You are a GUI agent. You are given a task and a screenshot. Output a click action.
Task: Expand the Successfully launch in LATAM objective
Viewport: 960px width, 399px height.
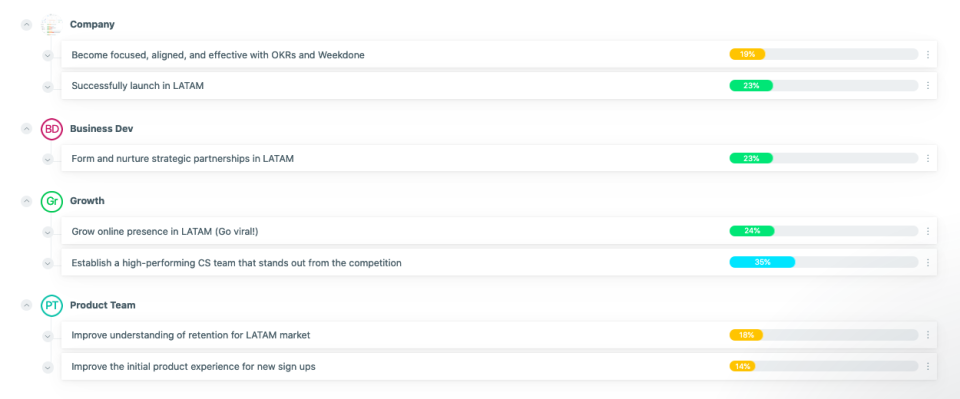coord(48,86)
